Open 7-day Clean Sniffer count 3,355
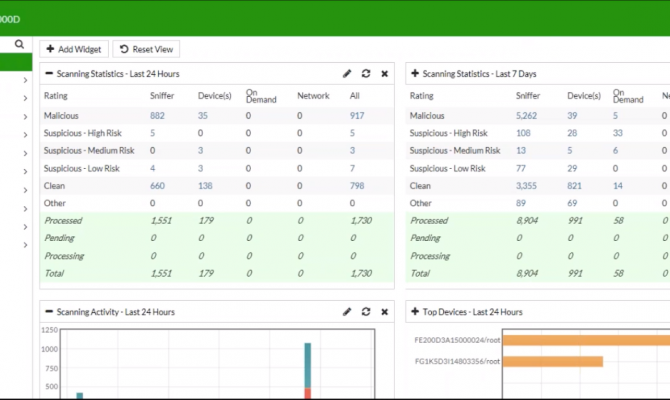 pos(526,186)
